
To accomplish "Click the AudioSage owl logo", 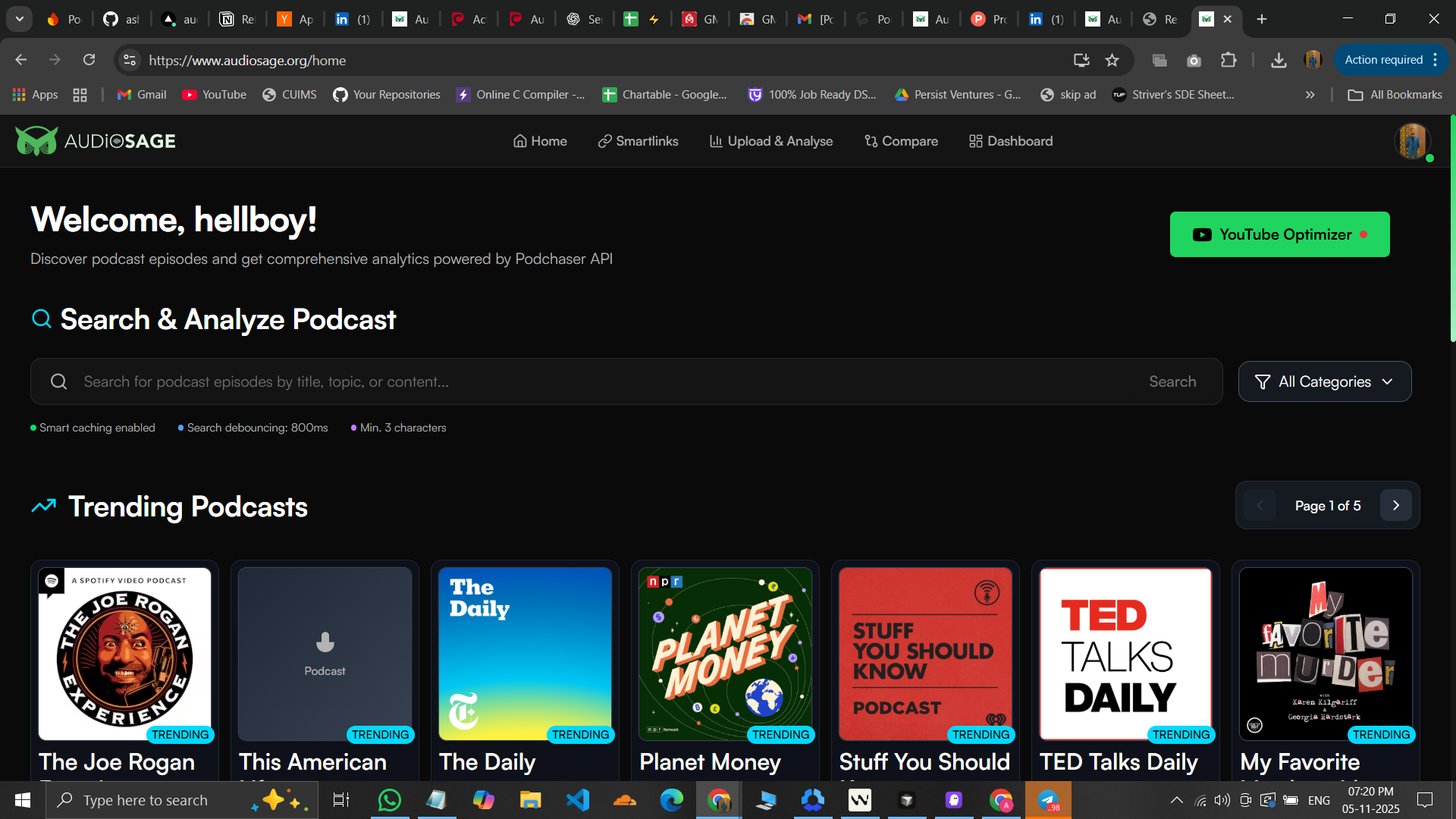I will click(x=36, y=141).
